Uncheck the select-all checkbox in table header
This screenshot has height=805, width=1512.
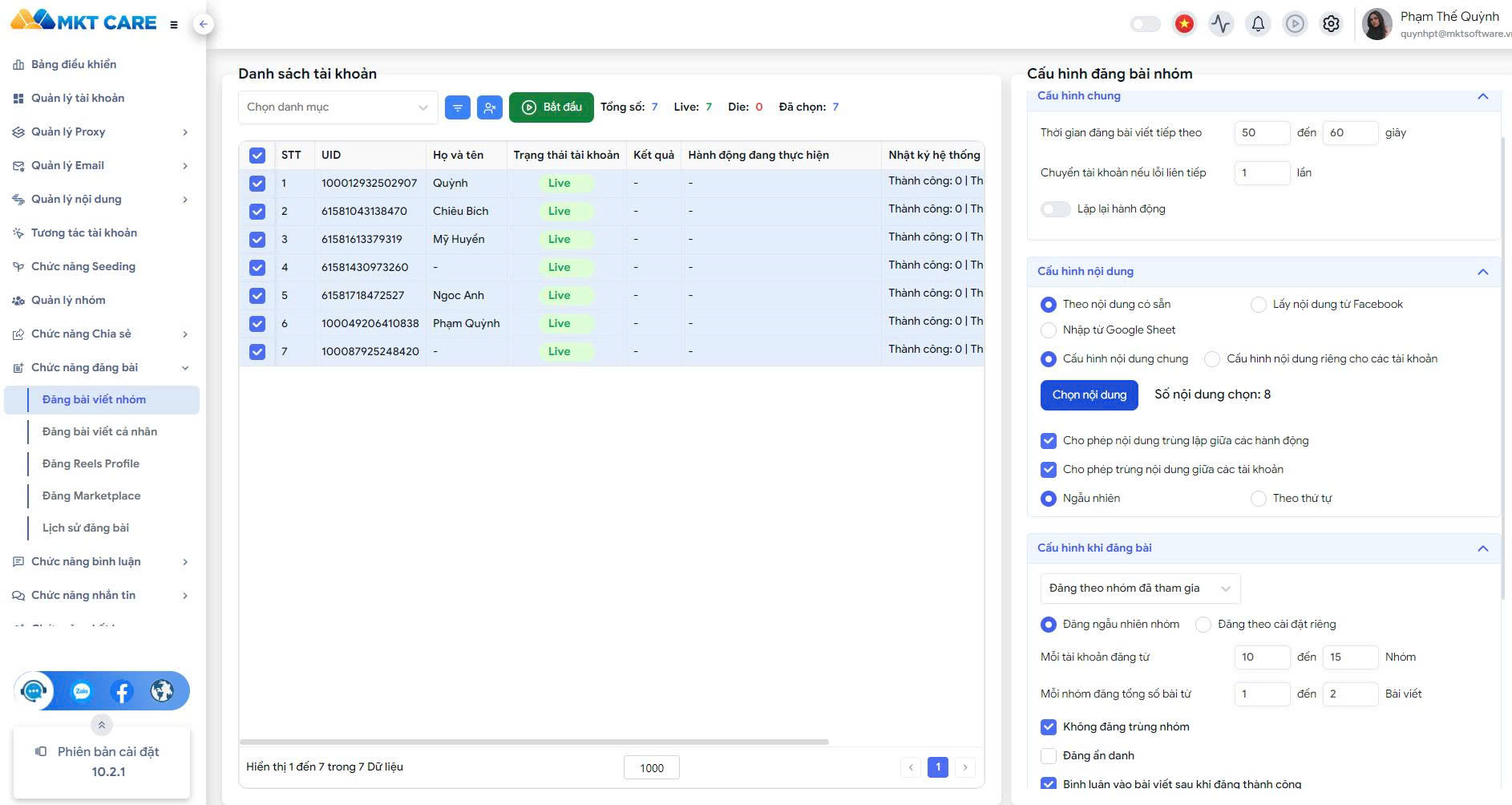point(257,156)
